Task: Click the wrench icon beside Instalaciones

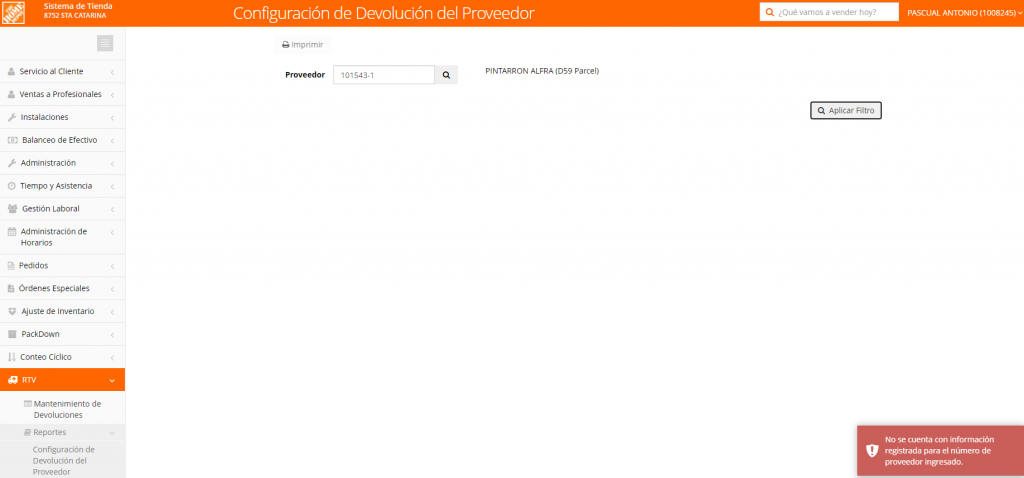Action: (11, 117)
